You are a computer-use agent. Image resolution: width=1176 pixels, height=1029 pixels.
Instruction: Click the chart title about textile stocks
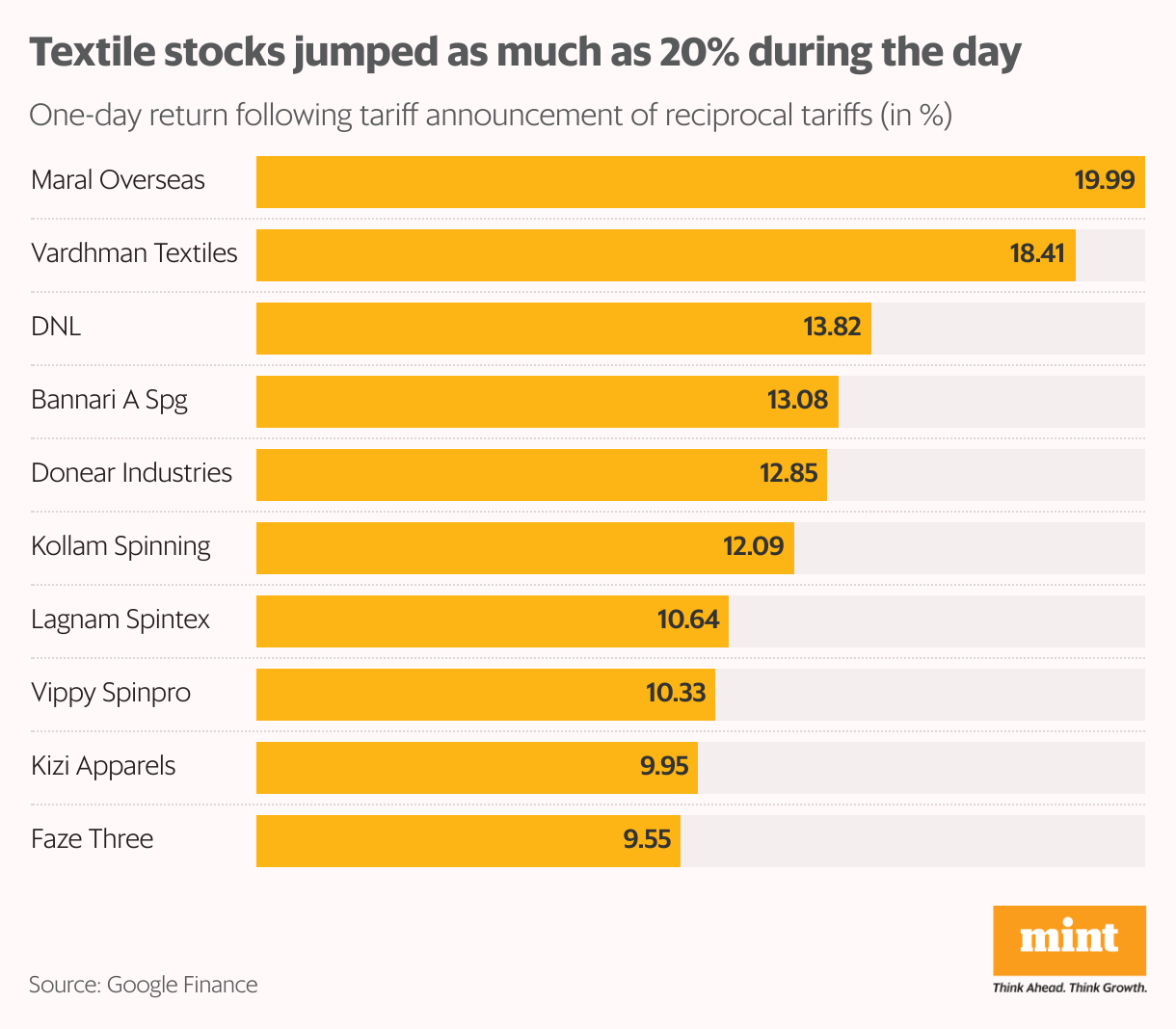click(x=524, y=53)
